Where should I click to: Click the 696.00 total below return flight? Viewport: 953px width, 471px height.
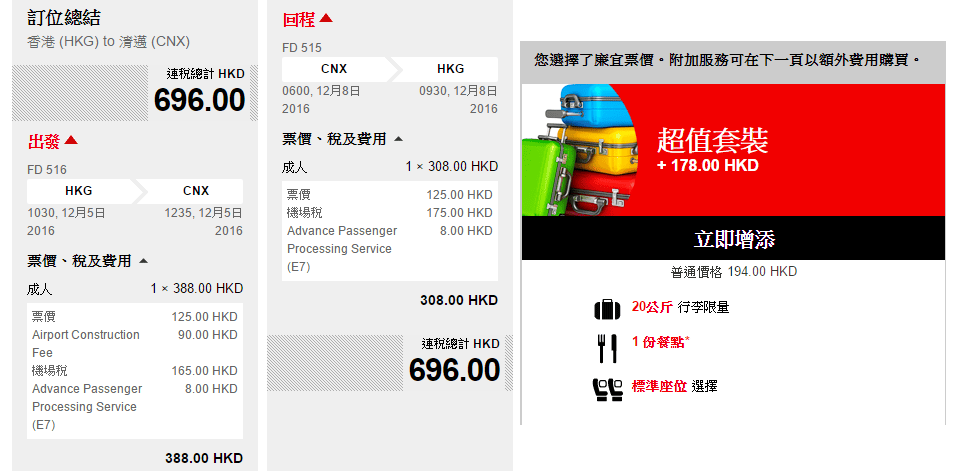pyautogui.click(x=455, y=370)
